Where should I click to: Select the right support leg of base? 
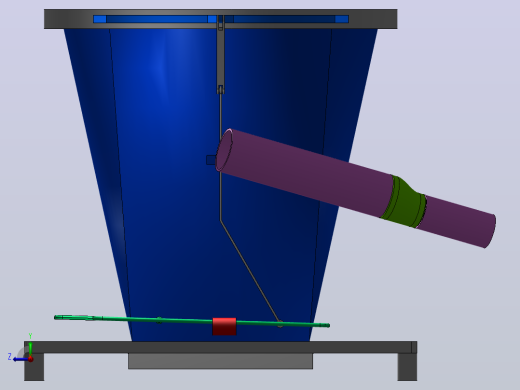[407, 367]
